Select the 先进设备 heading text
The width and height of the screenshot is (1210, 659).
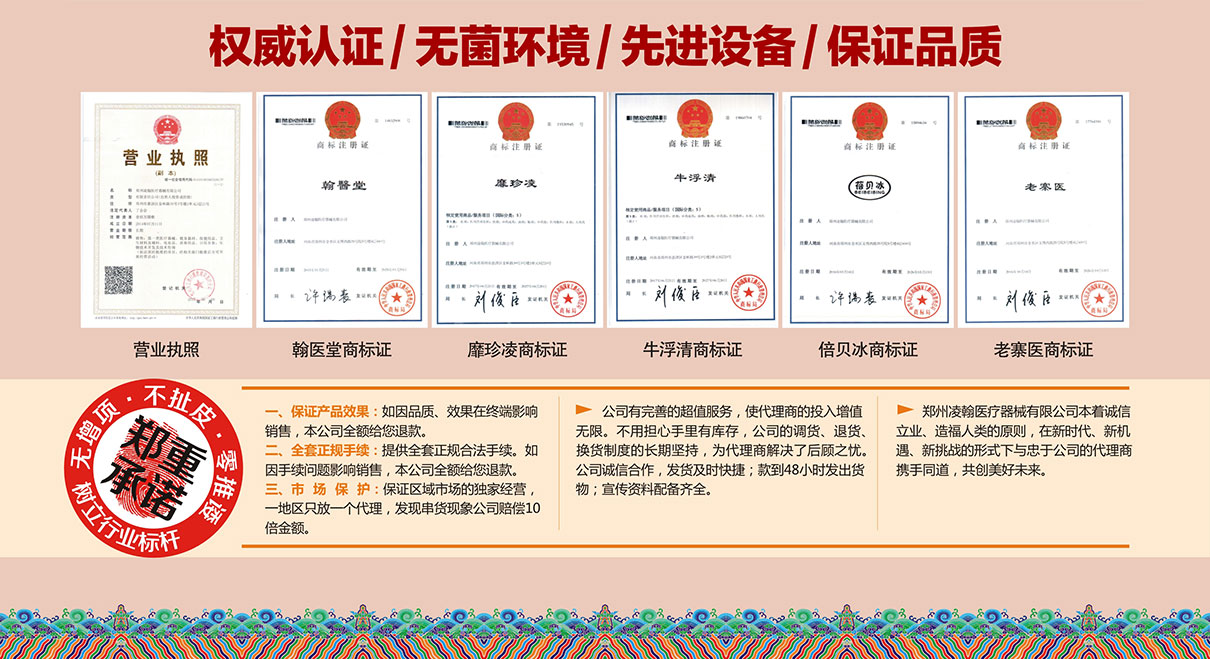[x=706, y=47]
